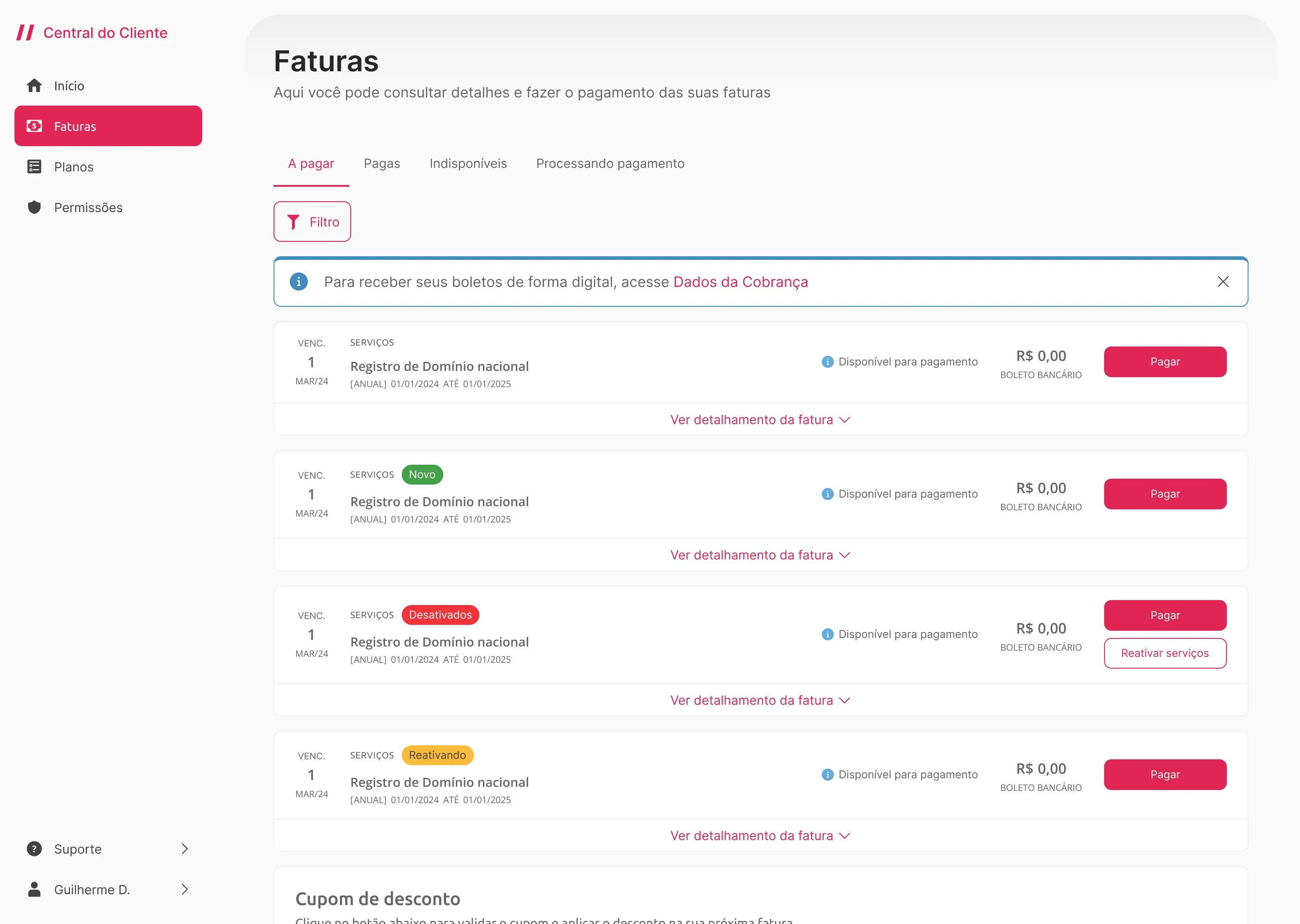Click the yellow Reativando badge

pos(438,755)
